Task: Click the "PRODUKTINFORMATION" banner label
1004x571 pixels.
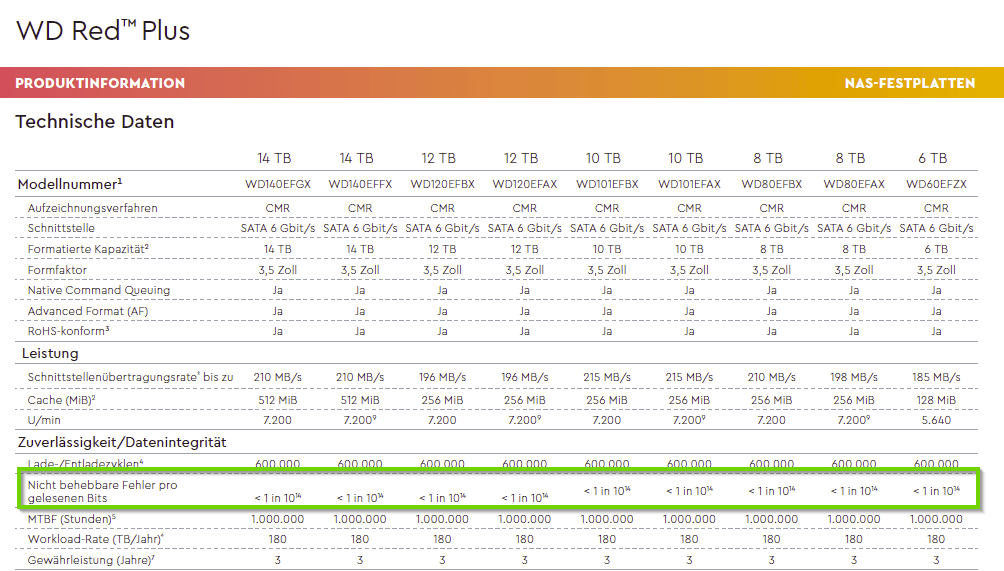Action: click(100, 83)
